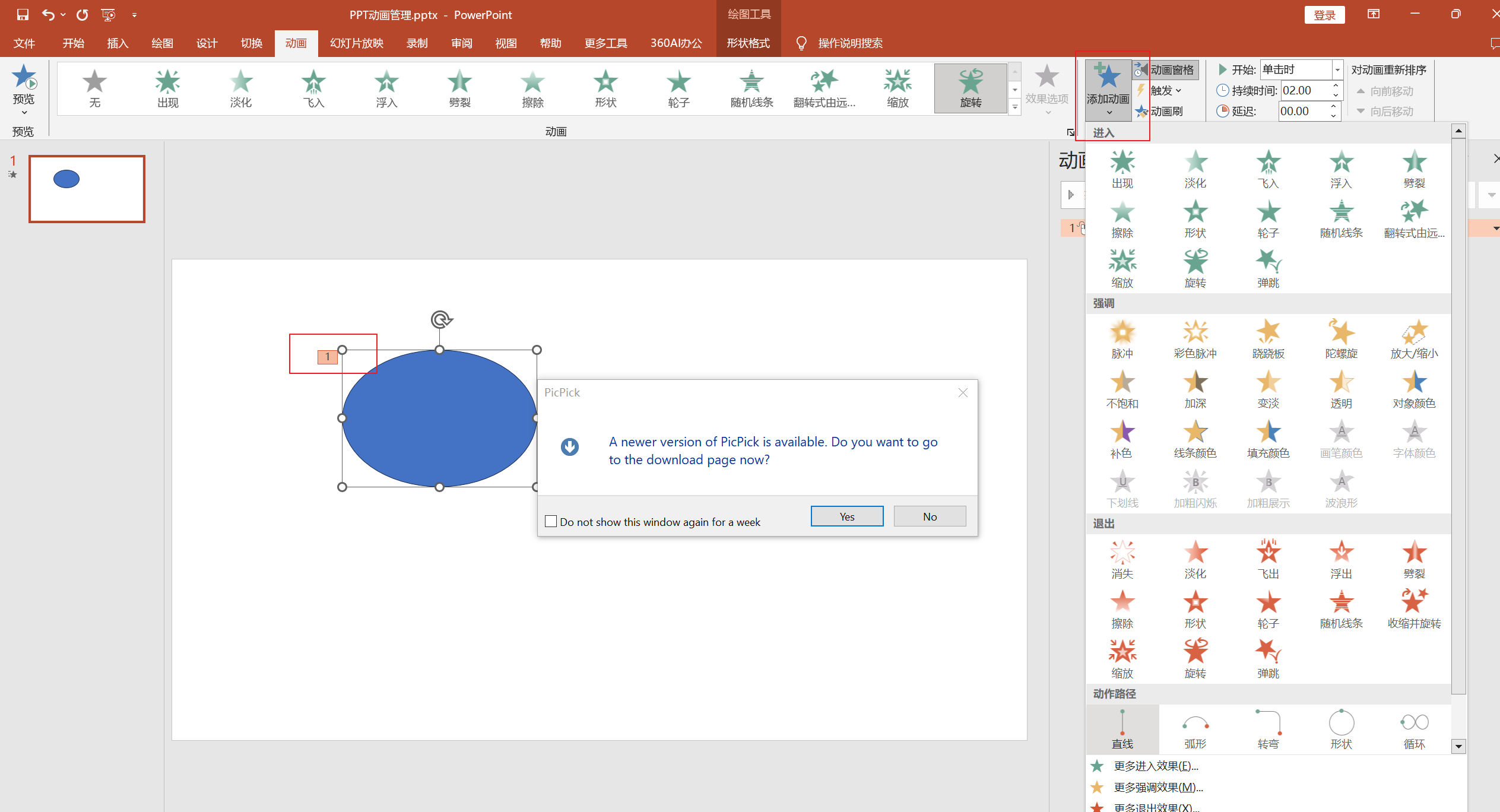This screenshot has height=812, width=1500.
Task: Increase the 持续时间 duration spinner
Action: [1336, 87]
